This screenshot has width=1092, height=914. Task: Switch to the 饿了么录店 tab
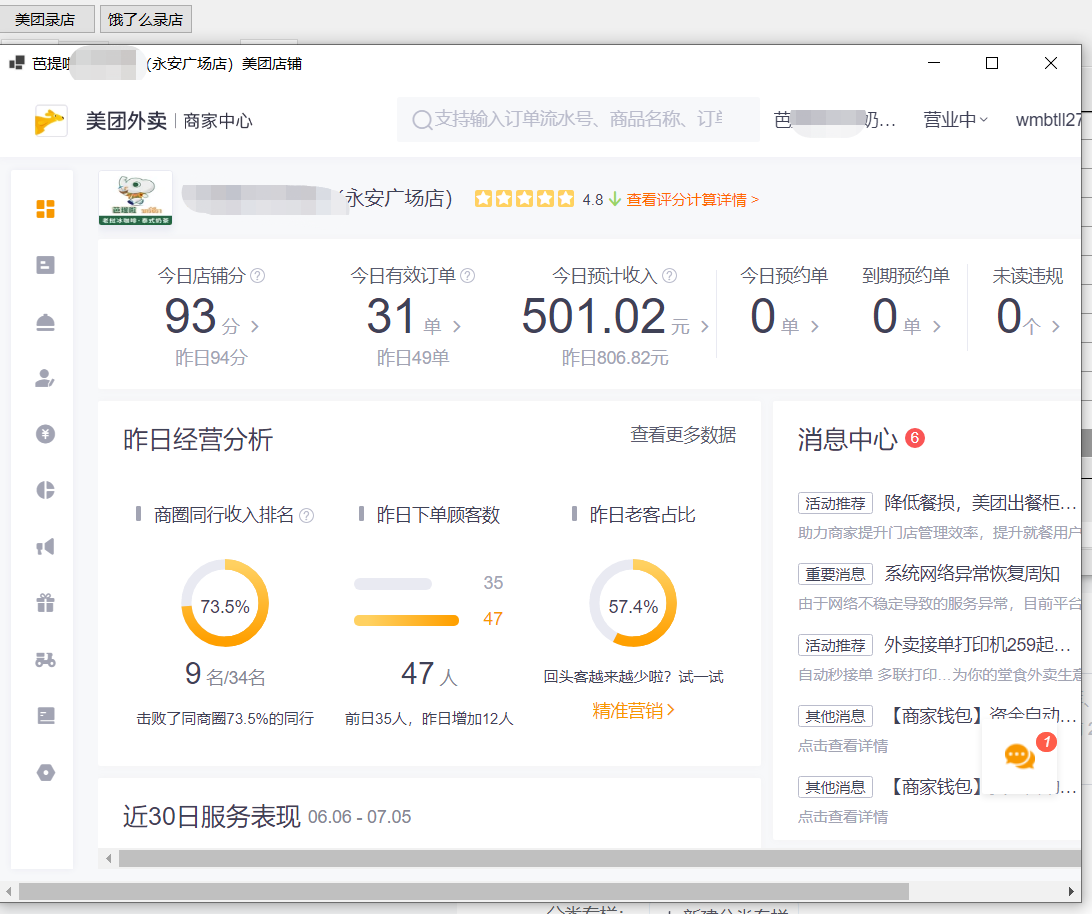[146, 20]
